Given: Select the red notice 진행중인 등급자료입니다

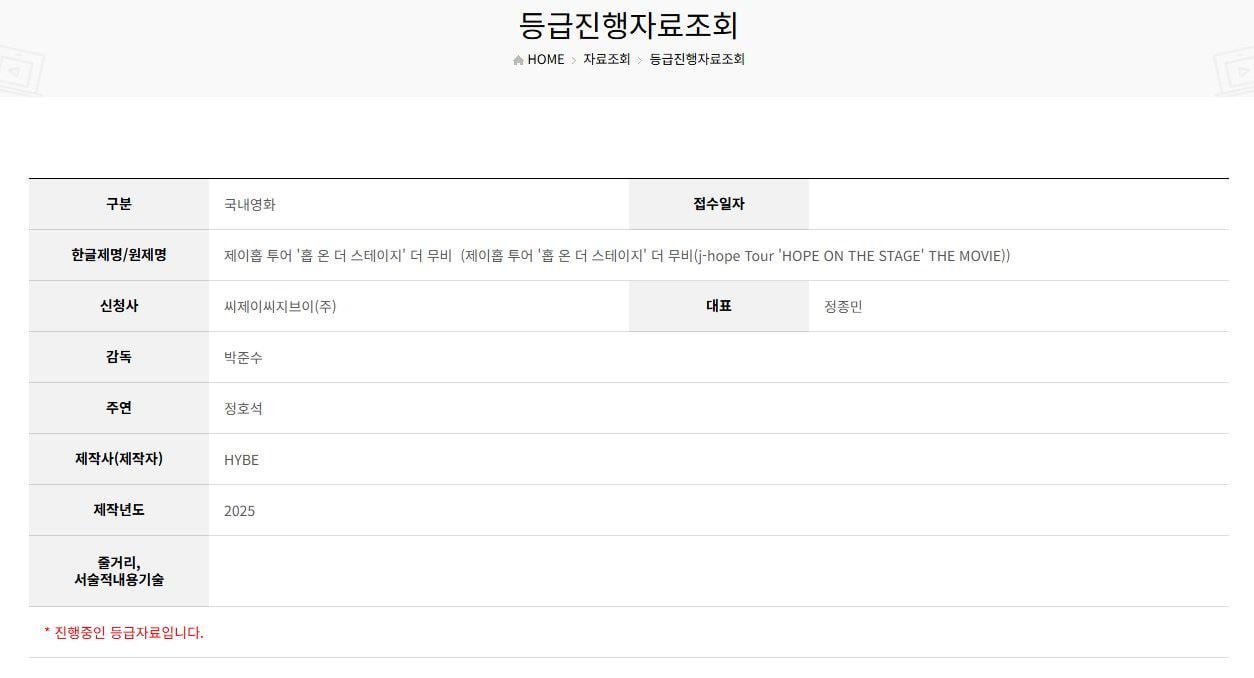Looking at the screenshot, I should pos(124,633).
